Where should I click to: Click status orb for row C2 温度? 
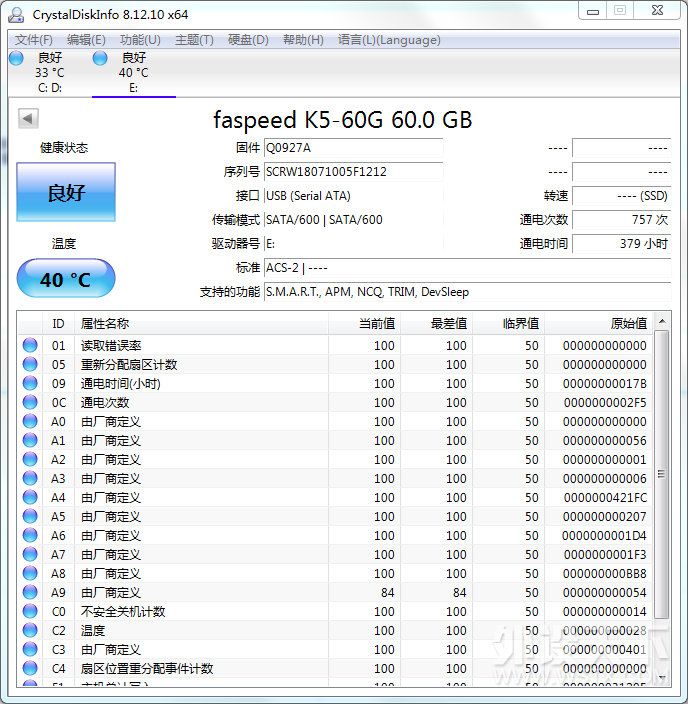click(30, 630)
